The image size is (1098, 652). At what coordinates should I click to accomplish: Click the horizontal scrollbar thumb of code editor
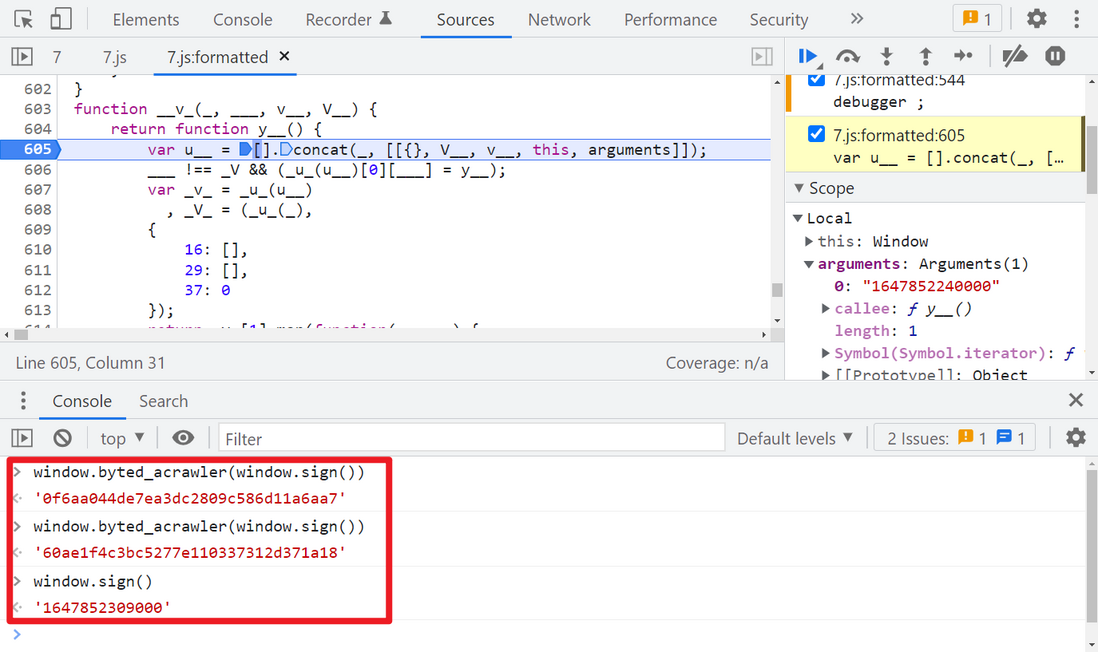pyautogui.click(x=22, y=335)
